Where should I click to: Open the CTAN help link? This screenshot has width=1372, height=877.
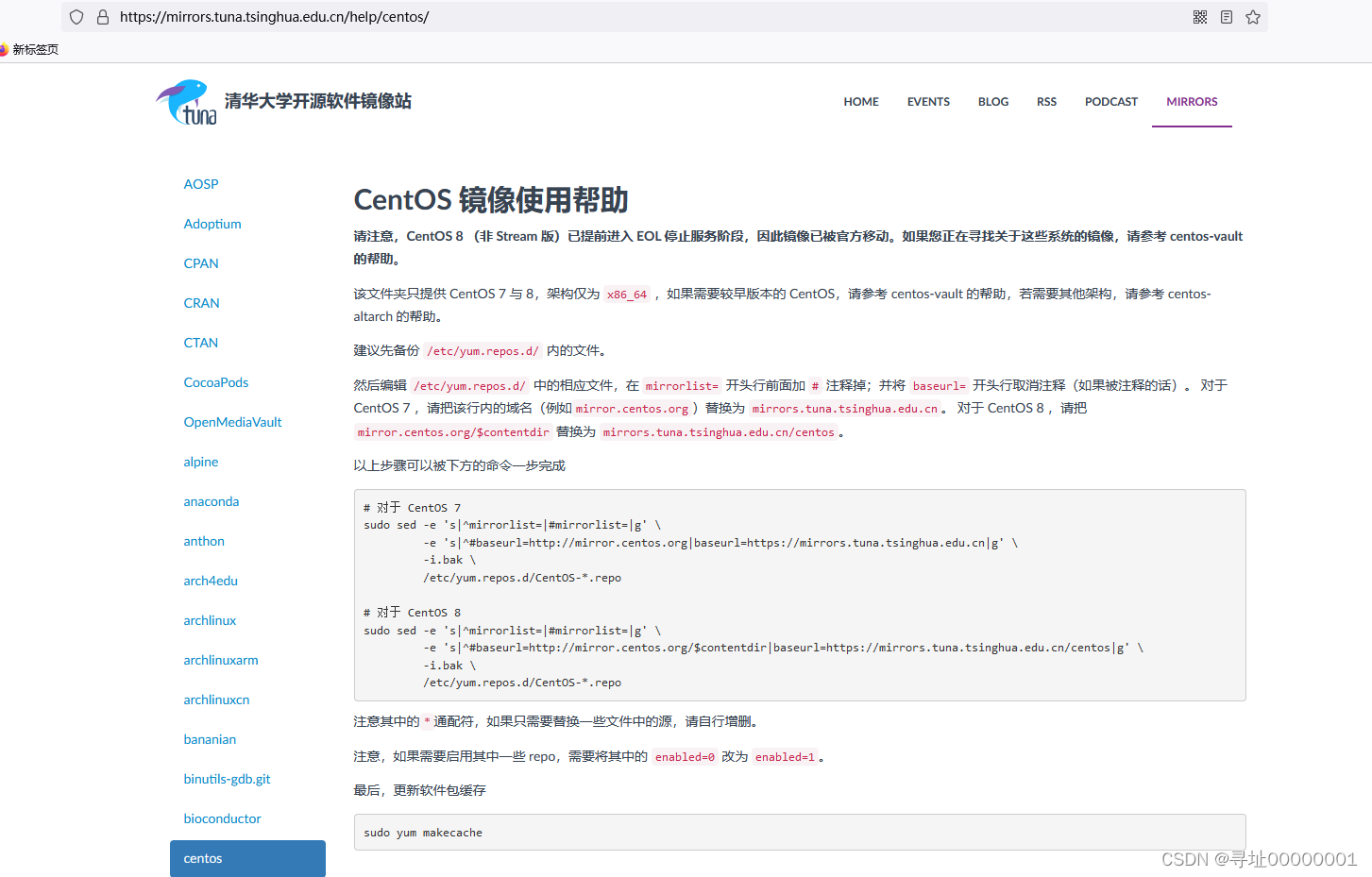coord(201,343)
